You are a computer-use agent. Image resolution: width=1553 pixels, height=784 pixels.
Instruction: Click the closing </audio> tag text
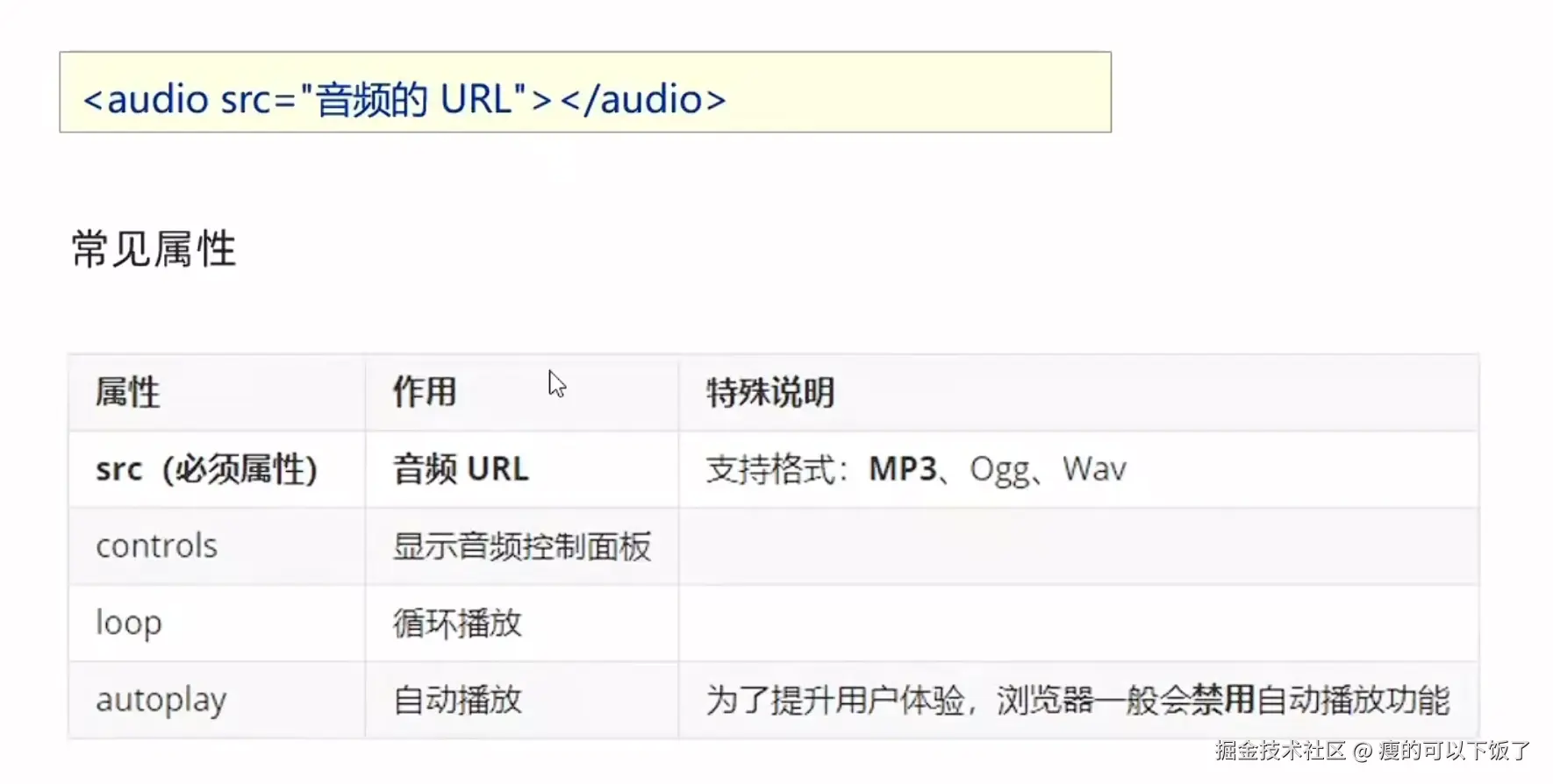(x=643, y=99)
